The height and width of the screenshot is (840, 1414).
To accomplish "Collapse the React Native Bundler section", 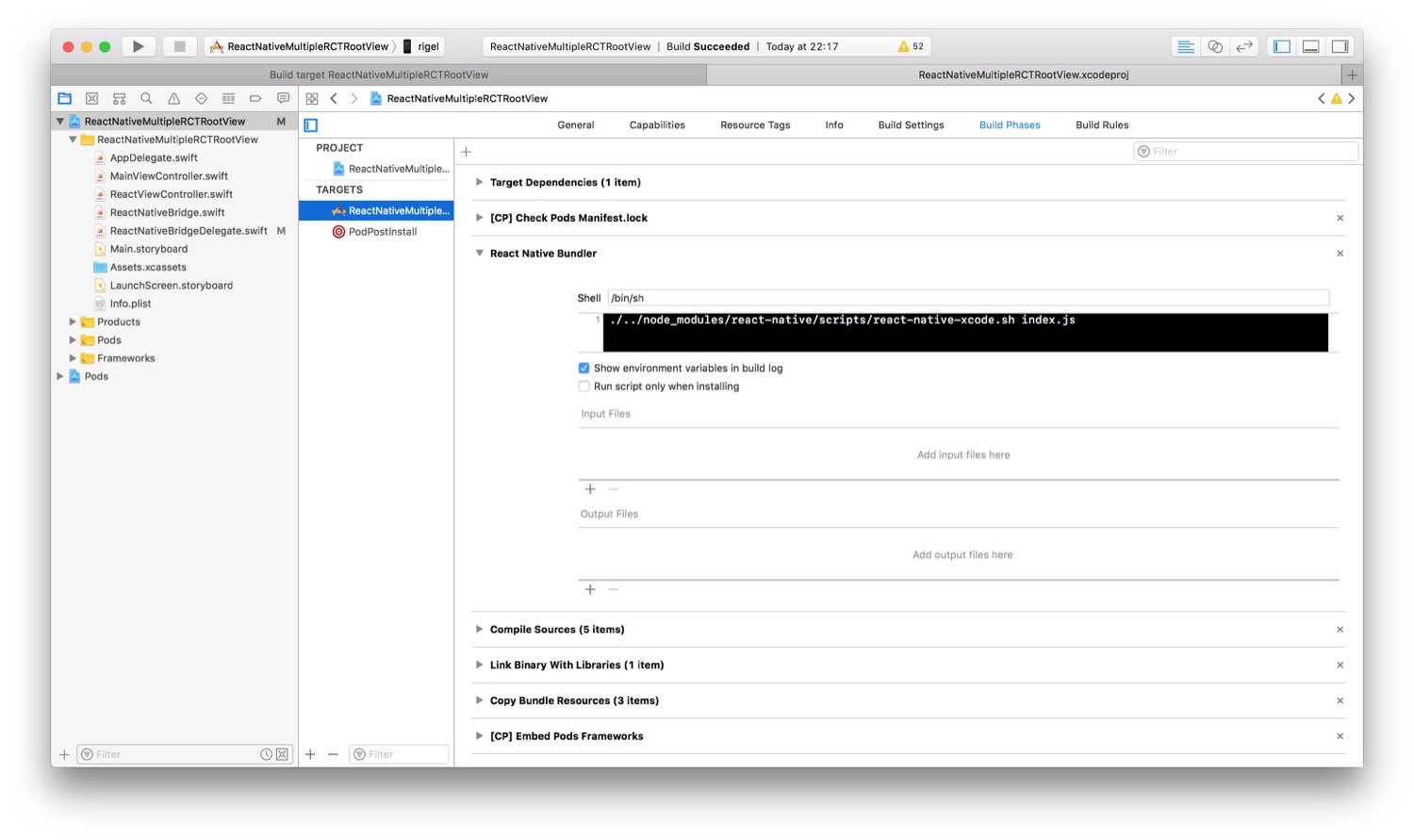I will click(x=479, y=254).
